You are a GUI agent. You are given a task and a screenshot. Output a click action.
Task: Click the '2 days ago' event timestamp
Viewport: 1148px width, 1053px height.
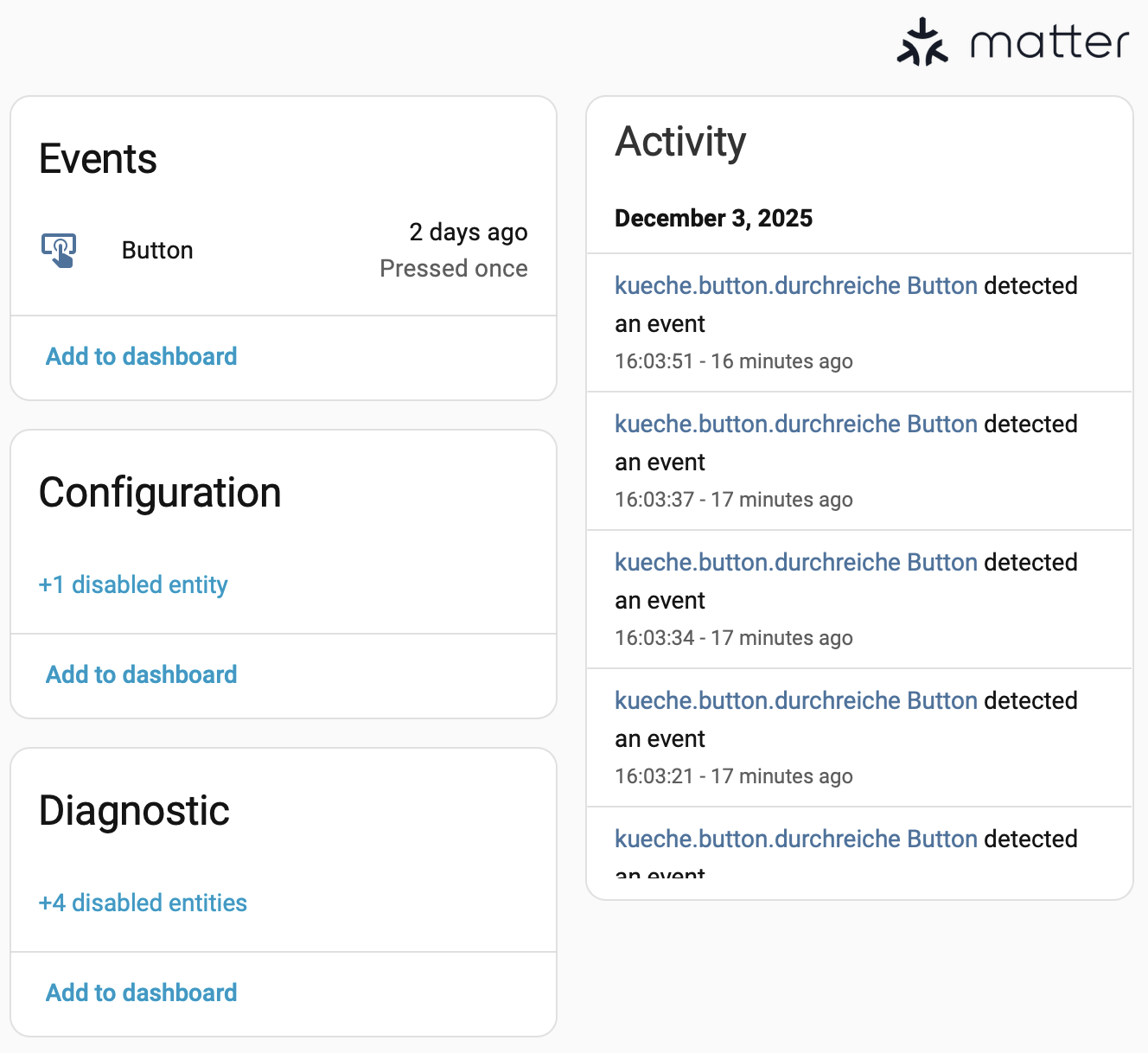[468, 233]
